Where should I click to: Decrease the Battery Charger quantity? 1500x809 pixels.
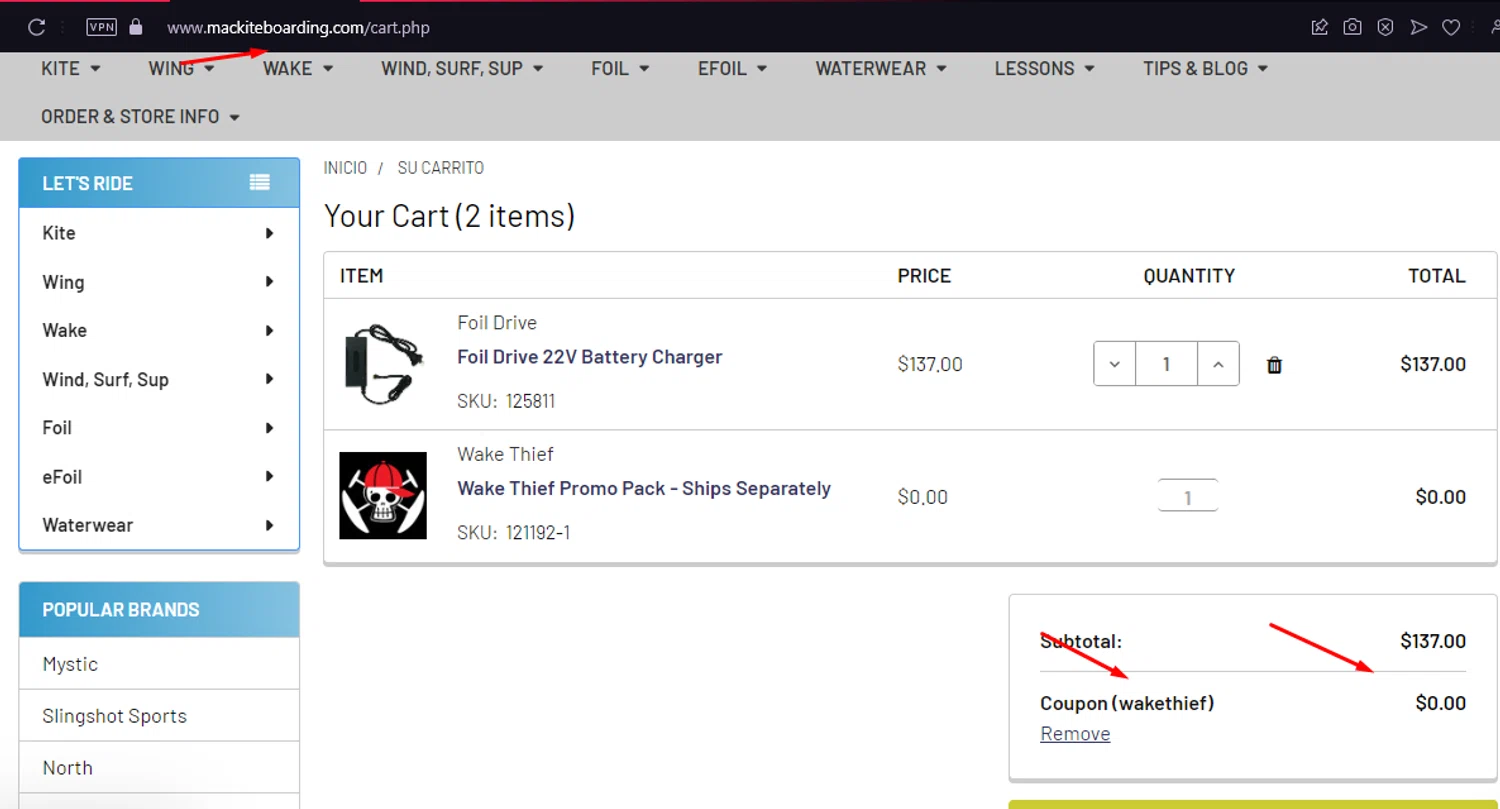(x=1114, y=364)
